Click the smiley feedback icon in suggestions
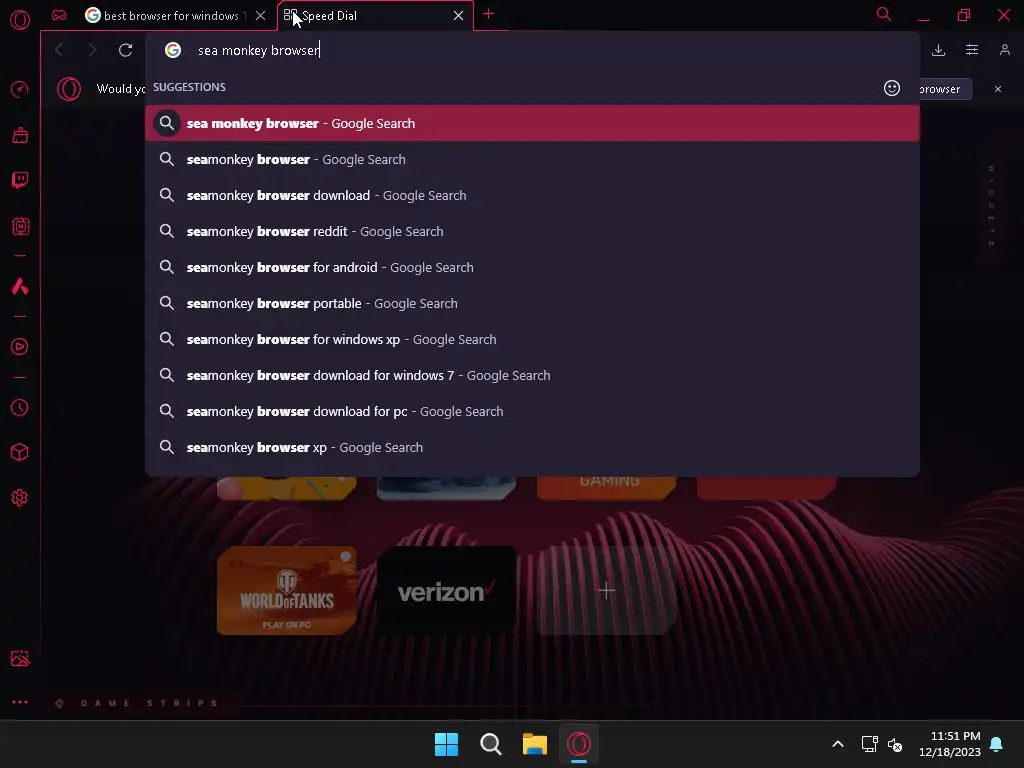The image size is (1024, 768). (891, 88)
